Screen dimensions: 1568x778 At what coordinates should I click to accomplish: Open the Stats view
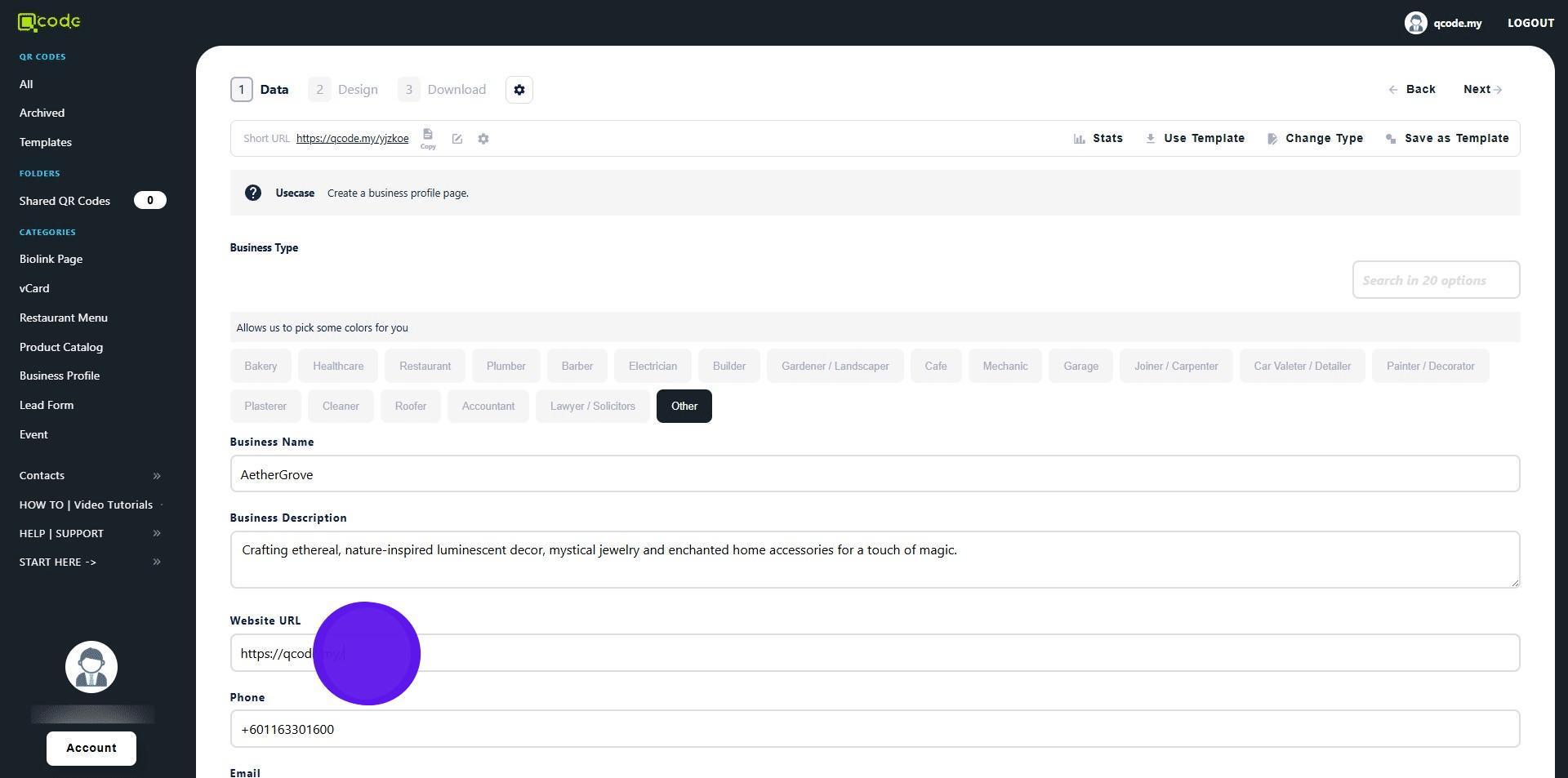(x=1098, y=139)
